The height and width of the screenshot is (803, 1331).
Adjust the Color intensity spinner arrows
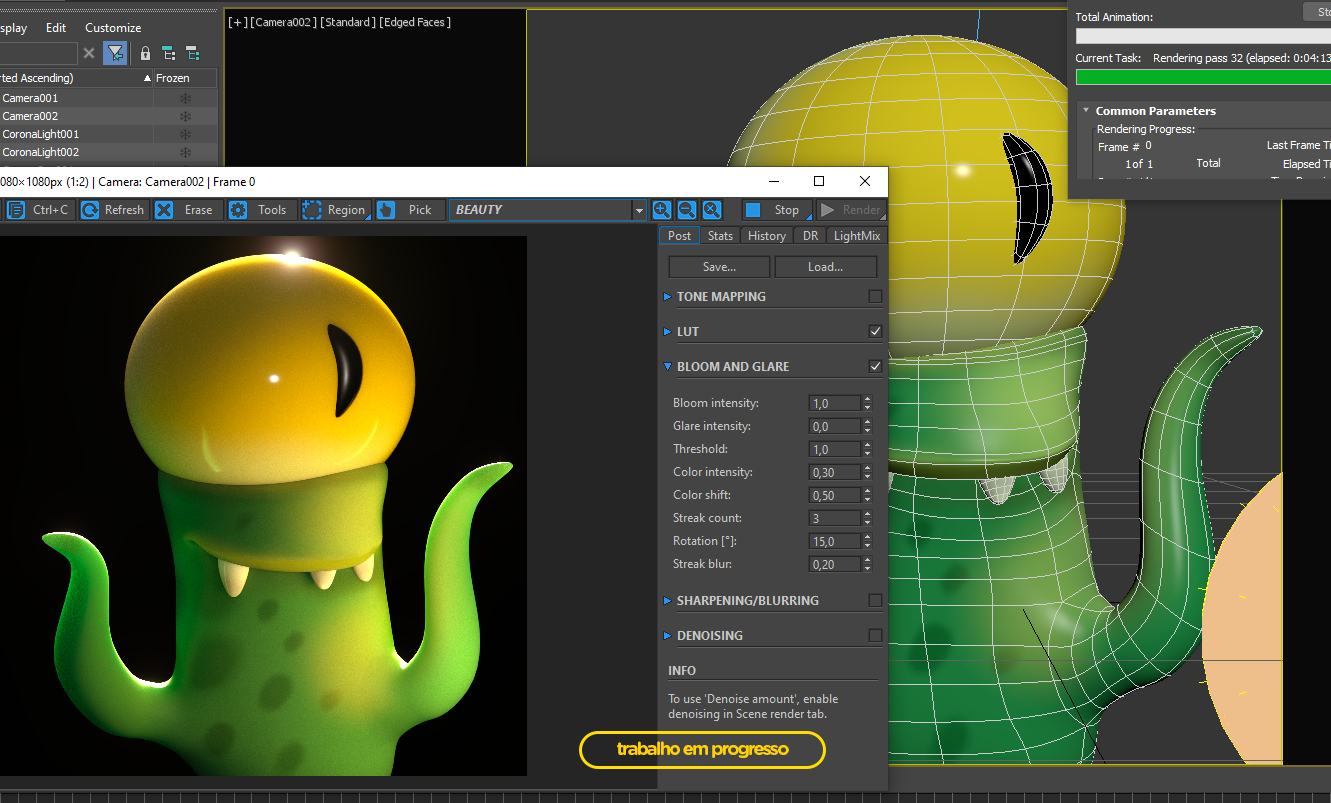point(867,472)
